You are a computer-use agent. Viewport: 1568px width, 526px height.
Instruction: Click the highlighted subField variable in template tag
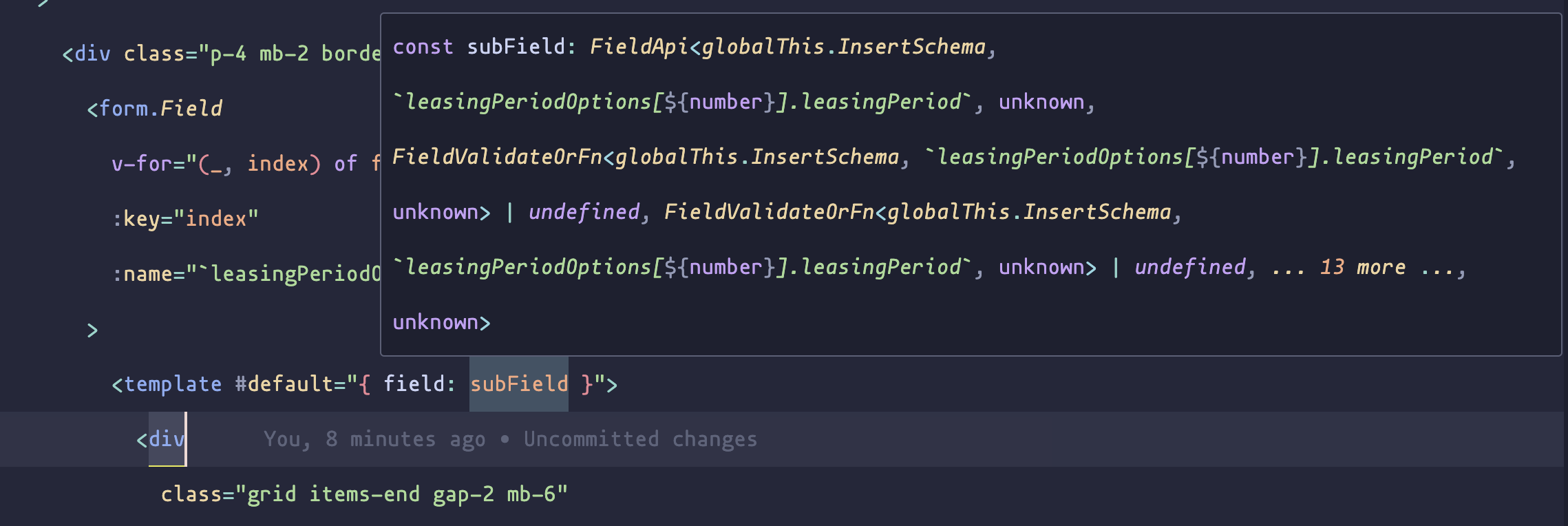click(519, 383)
